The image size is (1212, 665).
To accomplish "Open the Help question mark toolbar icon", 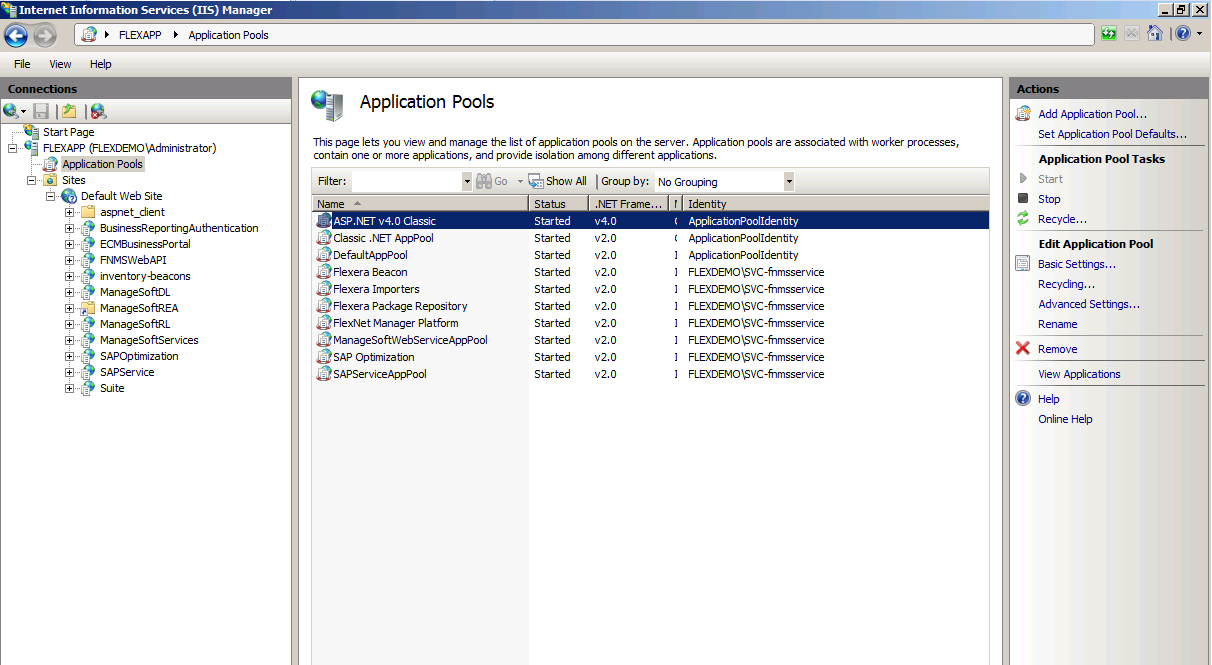I will point(1183,34).
